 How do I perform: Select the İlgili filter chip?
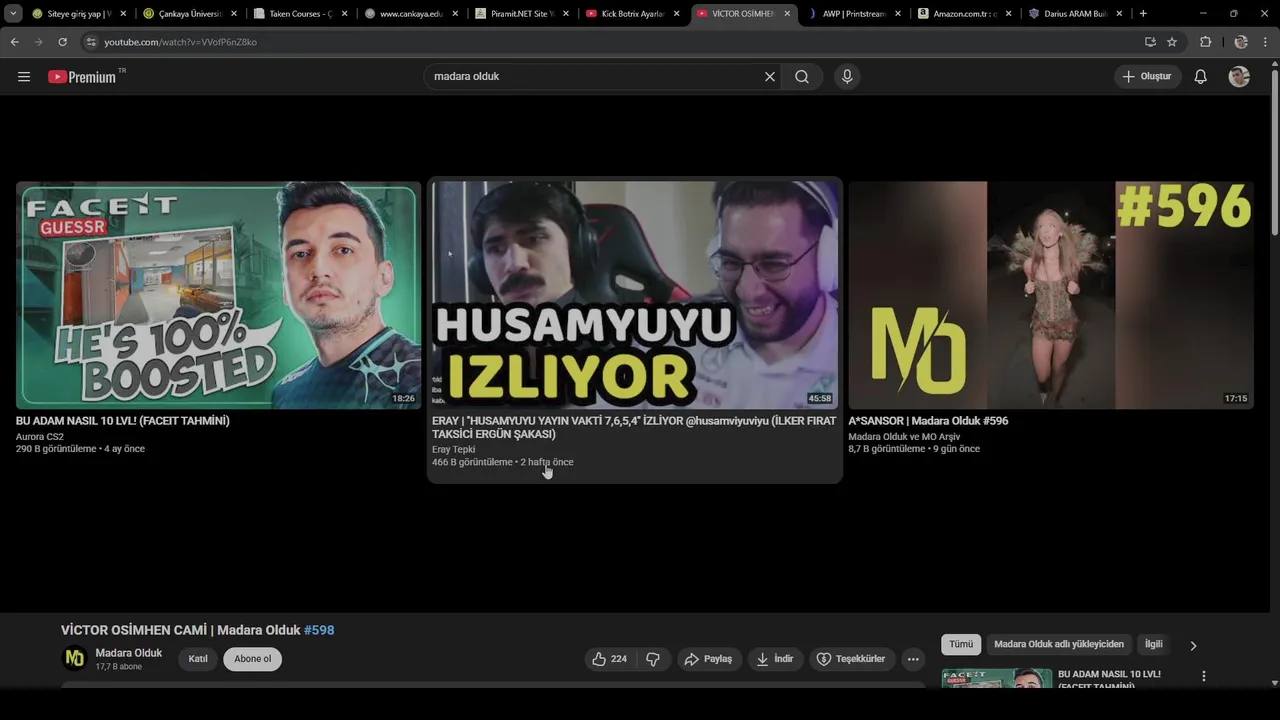coord(1154,645)
